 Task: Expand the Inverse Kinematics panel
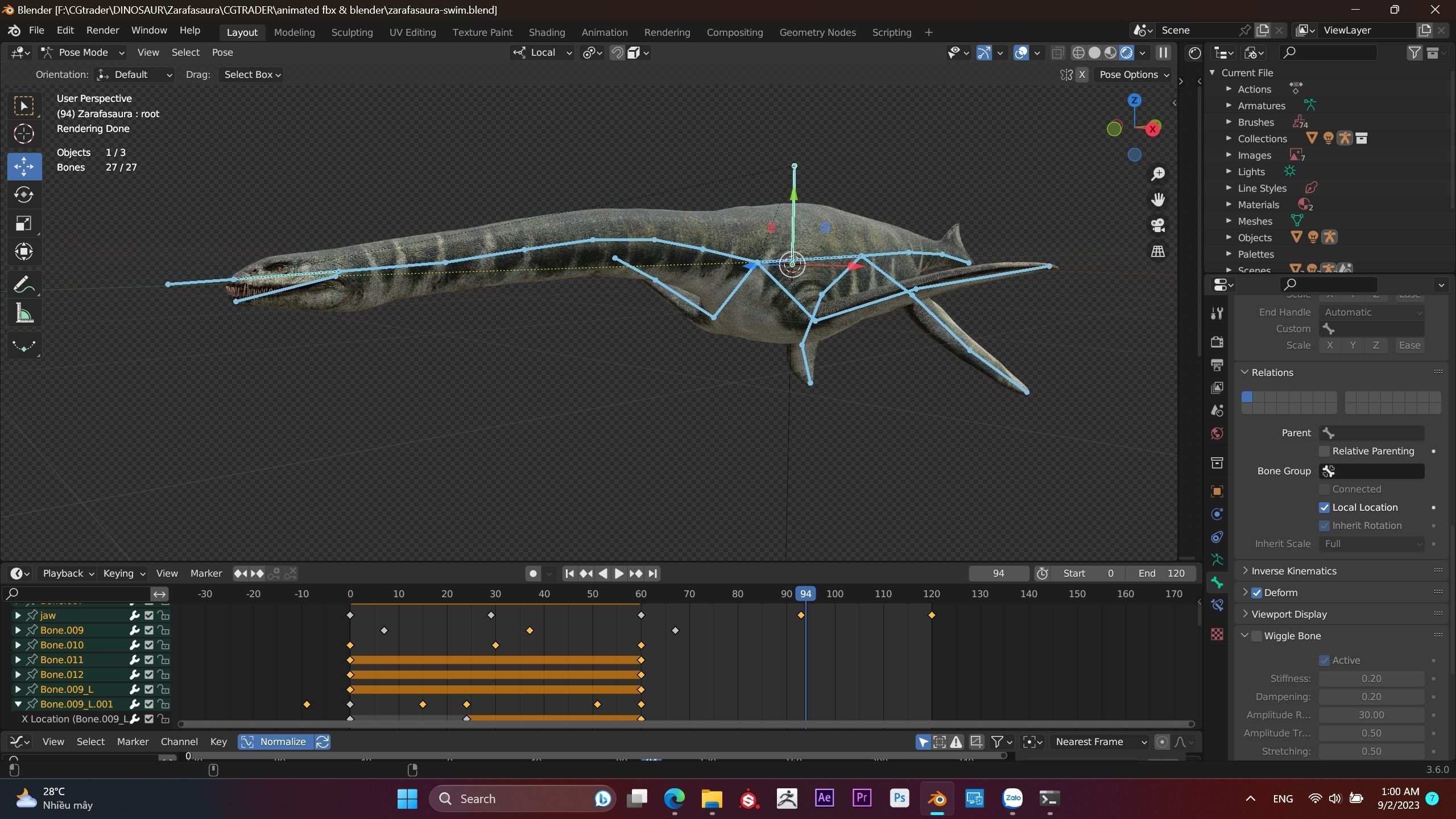point(1294,571)
